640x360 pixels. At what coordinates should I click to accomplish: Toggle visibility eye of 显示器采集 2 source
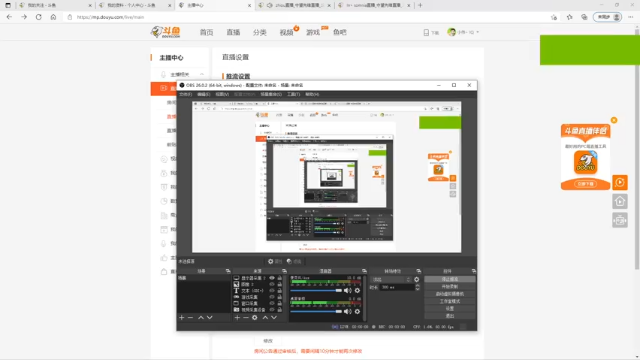click(272, 278)
